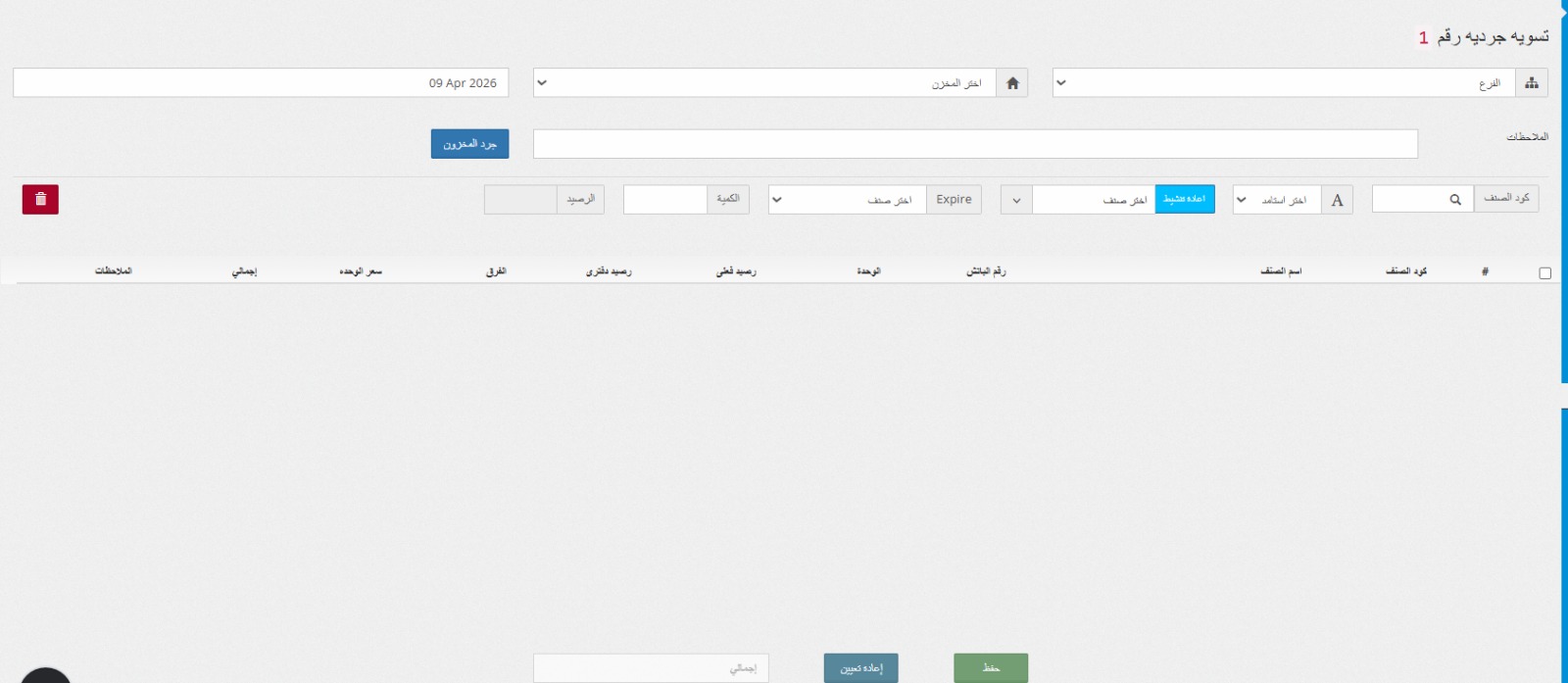Click the Expire label
1568x683 pixels.
(954, 200)
